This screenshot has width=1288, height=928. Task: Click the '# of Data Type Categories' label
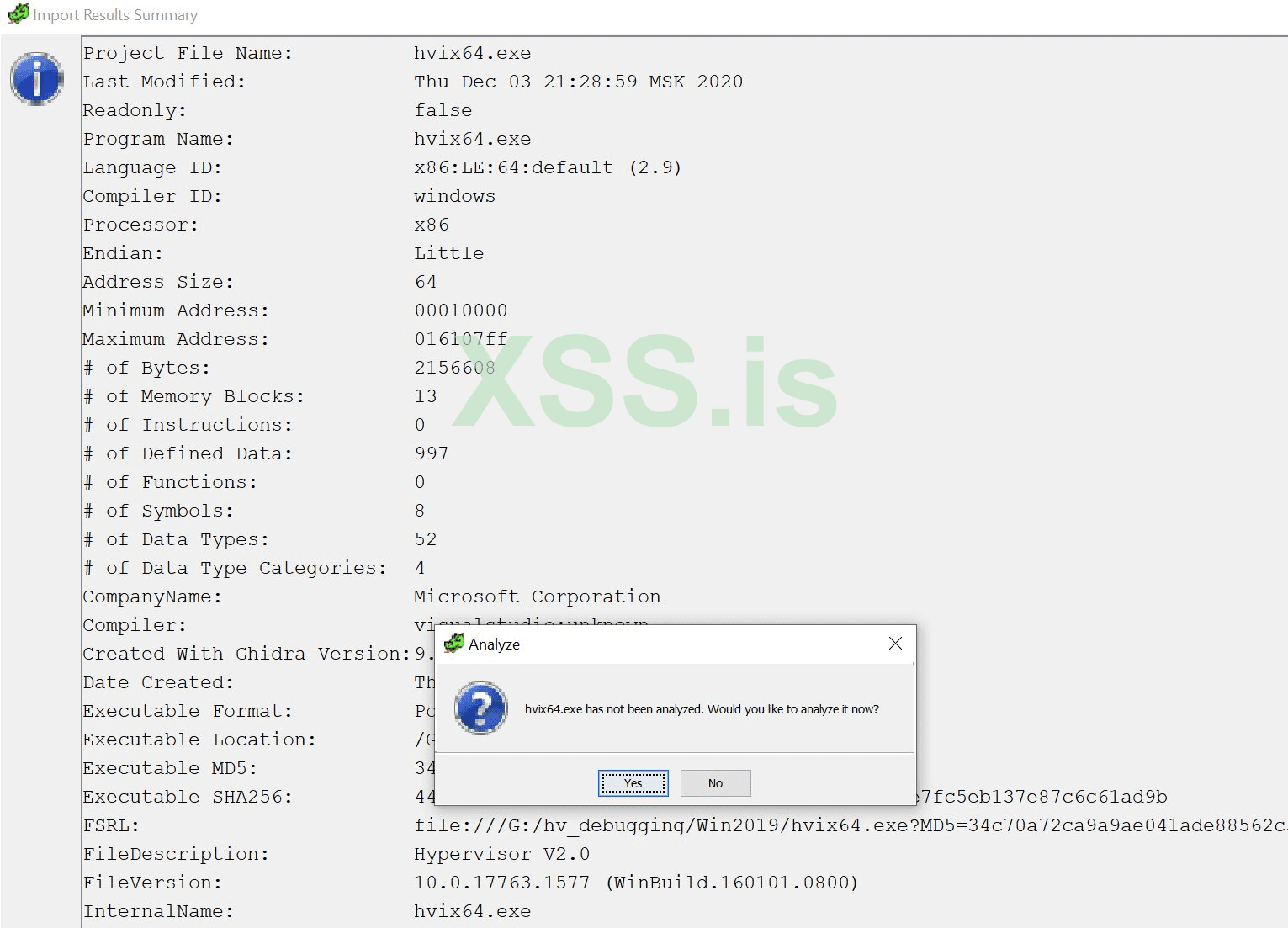(x=235, y=568)
